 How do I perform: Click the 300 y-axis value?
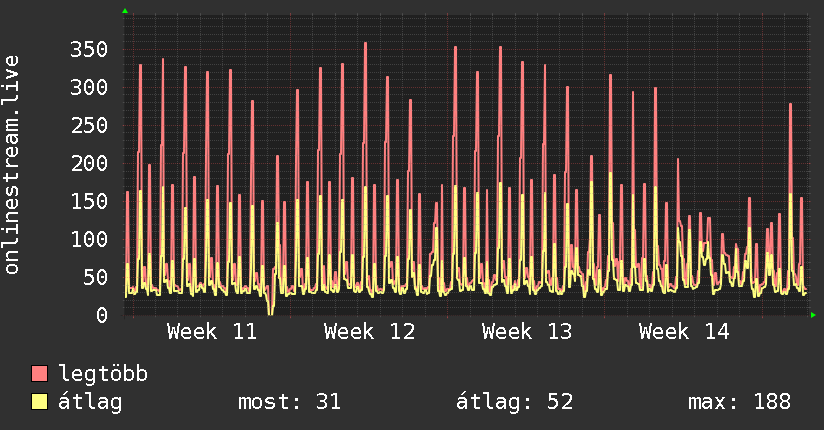point(89,87)
